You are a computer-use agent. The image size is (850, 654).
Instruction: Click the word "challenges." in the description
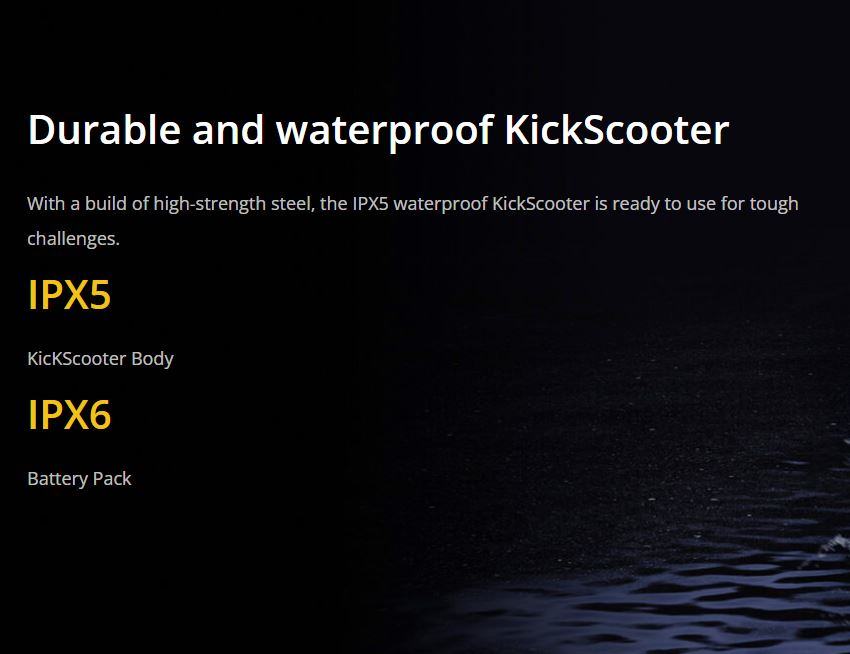pos(73,239)
